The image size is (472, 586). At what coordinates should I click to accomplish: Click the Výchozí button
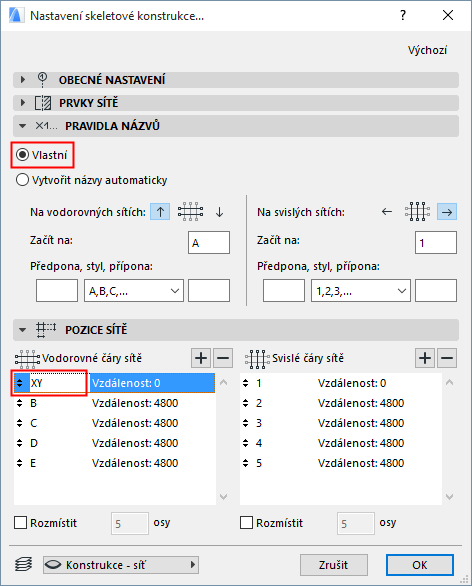point(427,50)
